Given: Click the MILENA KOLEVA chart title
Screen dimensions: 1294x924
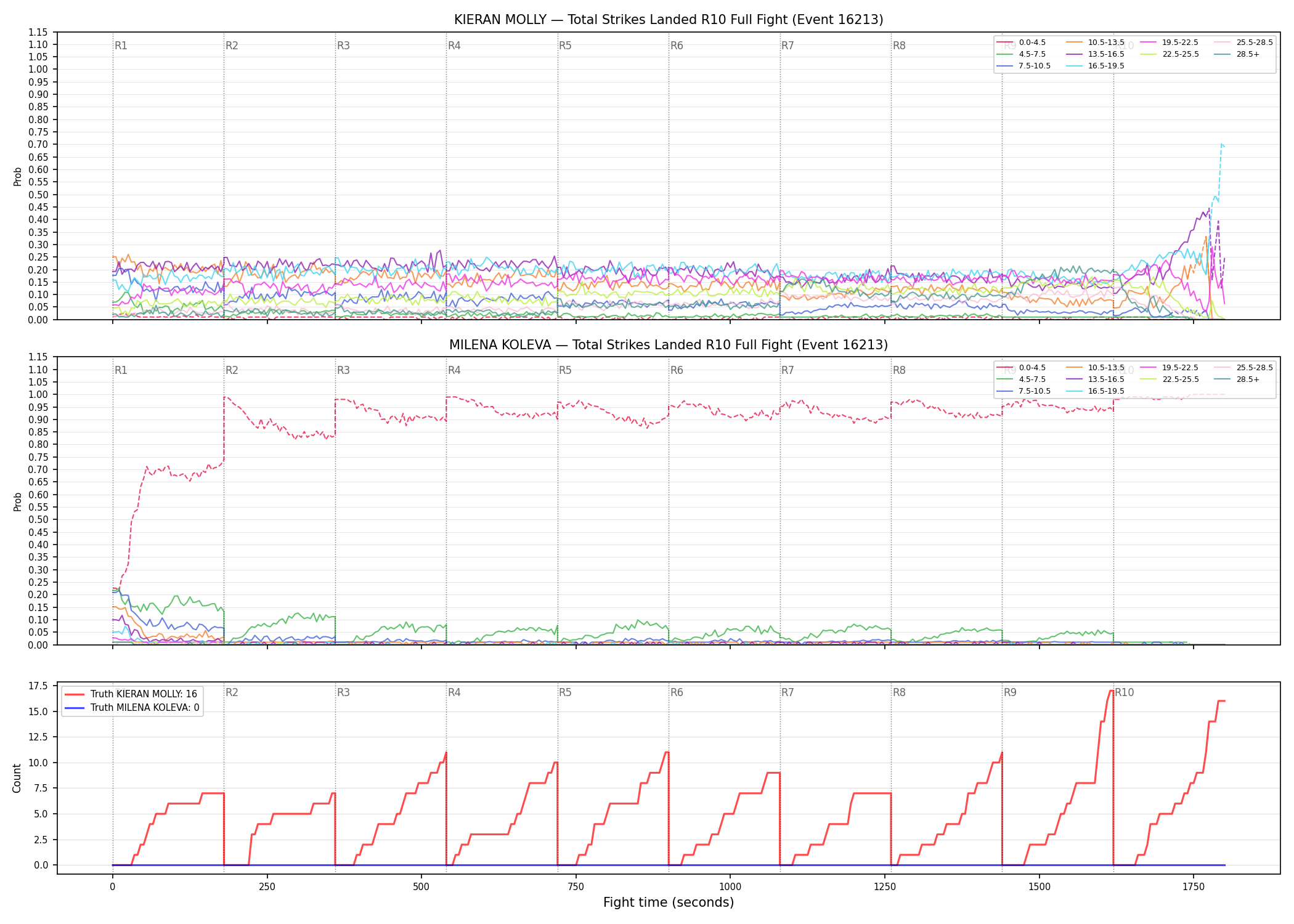Looking at the screenshot, I should (669, 345).
